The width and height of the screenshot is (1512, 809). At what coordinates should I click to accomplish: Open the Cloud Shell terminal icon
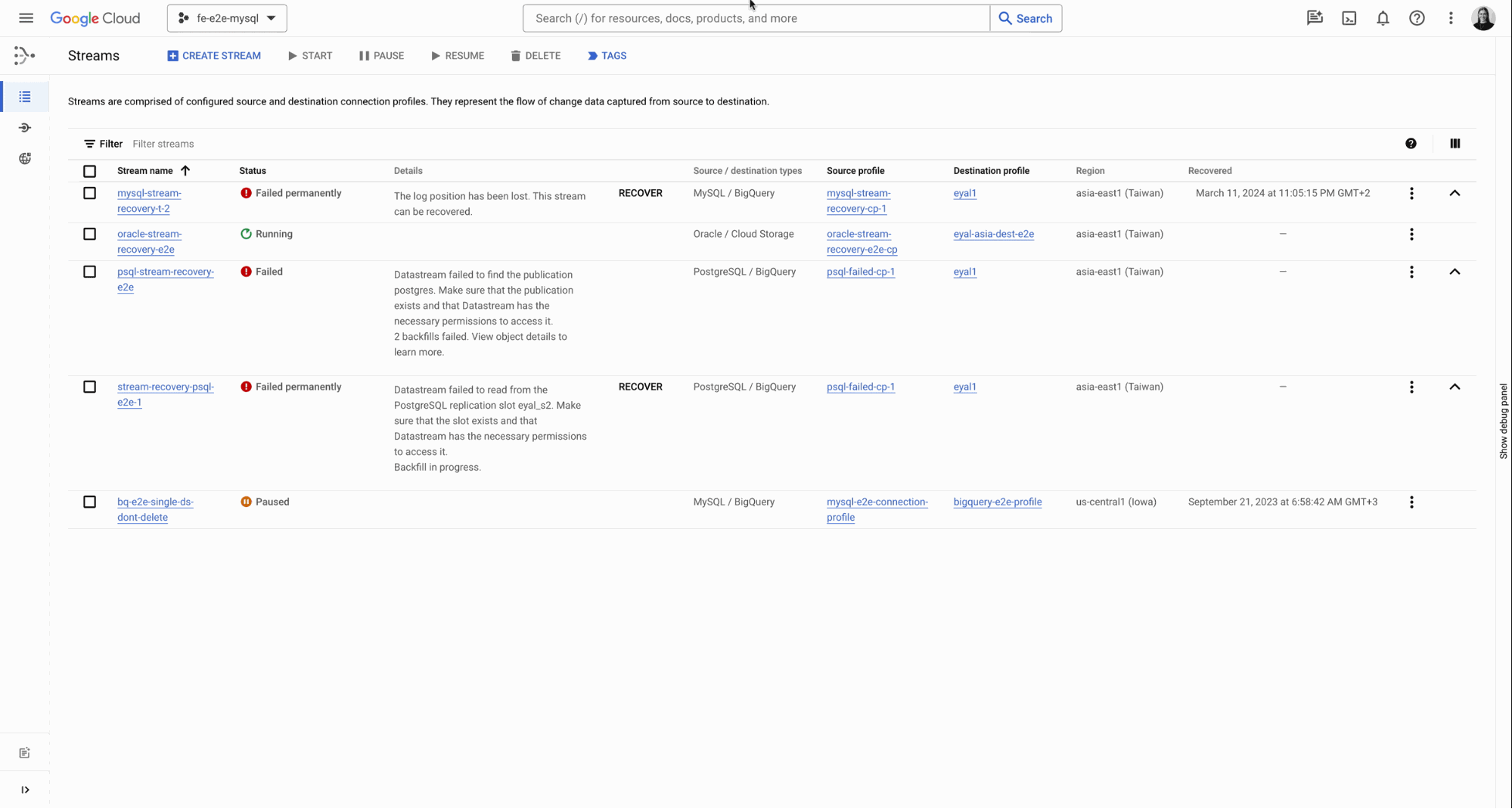pyautogui.click(x=1349, y=18)
